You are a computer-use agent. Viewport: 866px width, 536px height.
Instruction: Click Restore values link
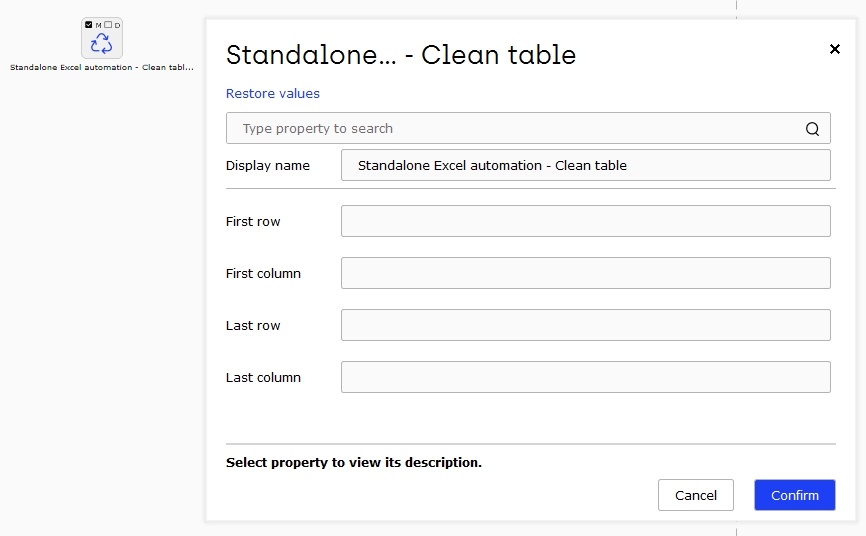pyautogui.click(x=273, y=93)
